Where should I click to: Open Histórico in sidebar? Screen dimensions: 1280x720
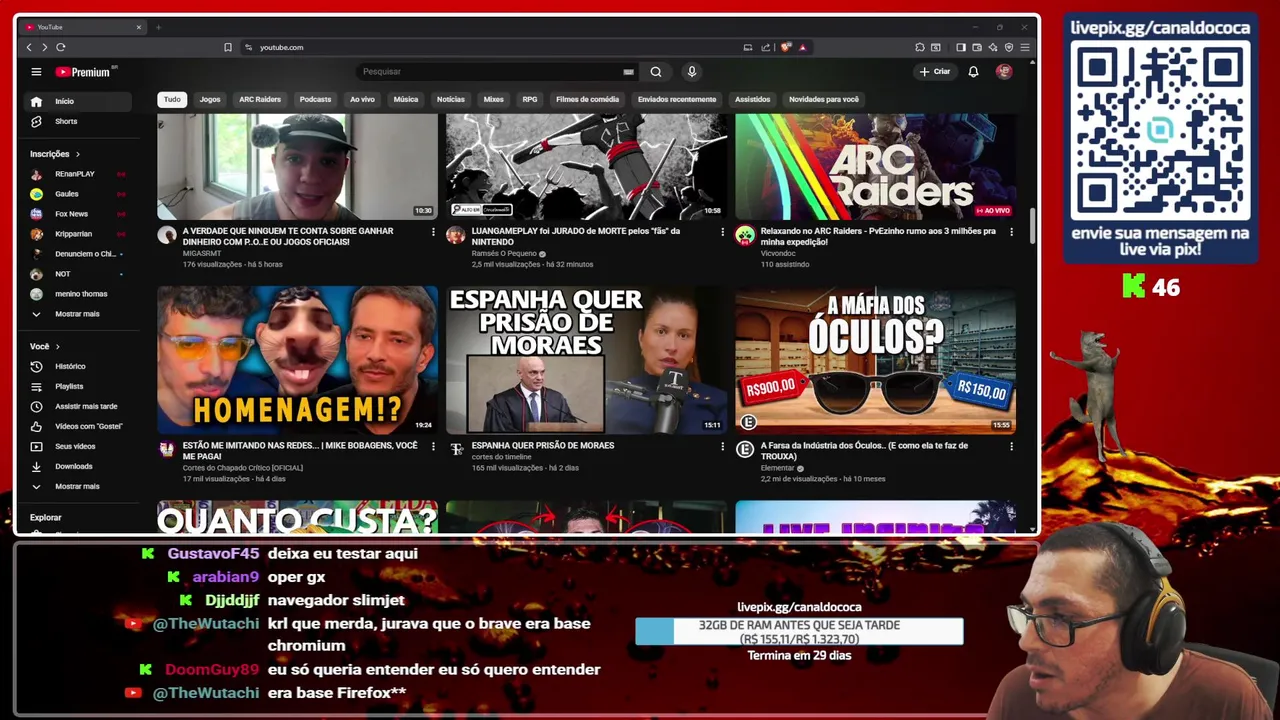click(x=77, y=366)
